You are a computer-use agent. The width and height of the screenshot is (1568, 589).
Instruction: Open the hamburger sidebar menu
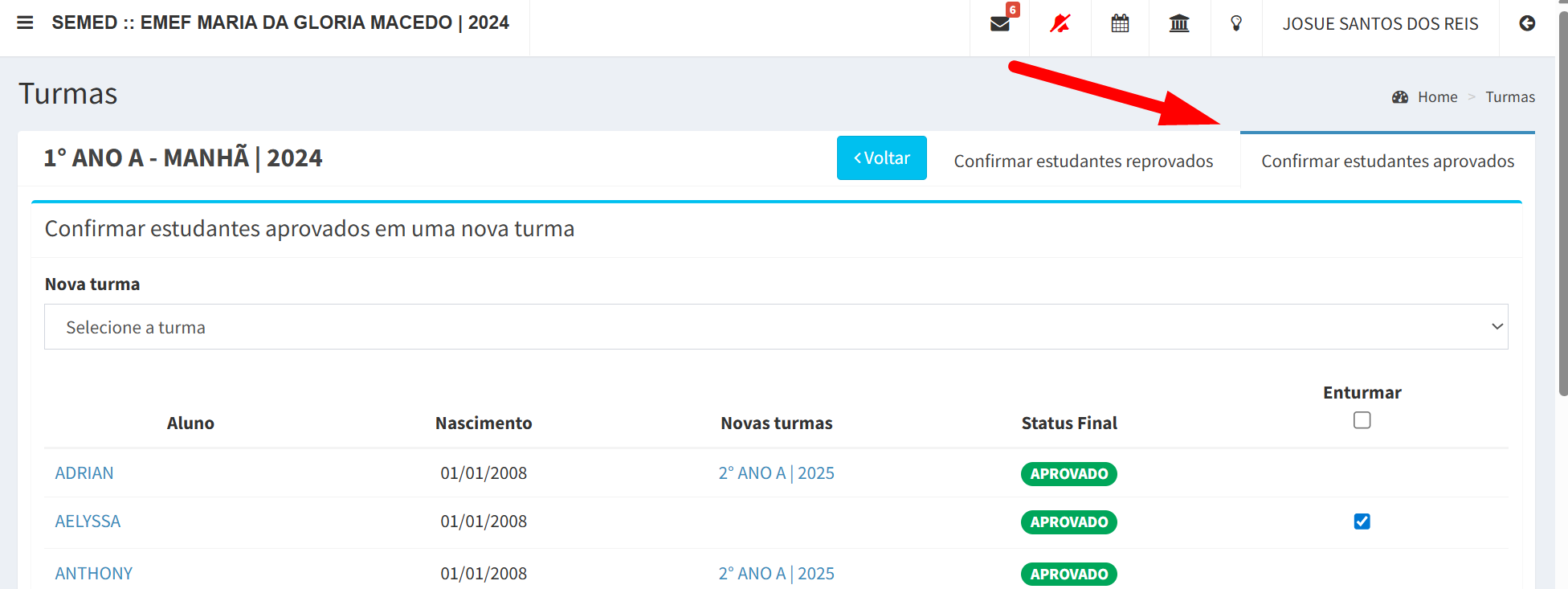tap(25, 22)
